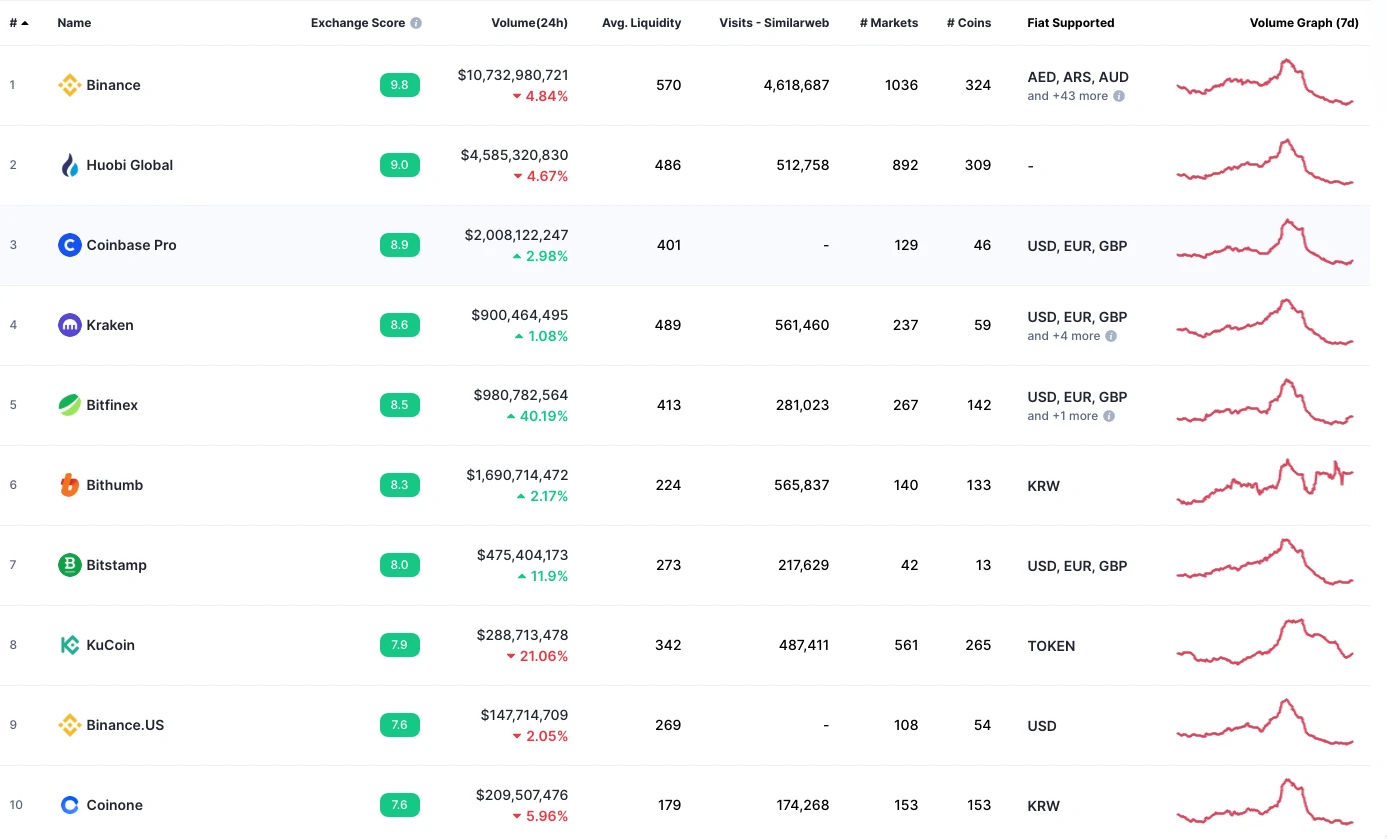The width and height of the screenshot is (1387, 839).
Task: Sort by the # Coins column header
Action: click(x=969, y=23)
